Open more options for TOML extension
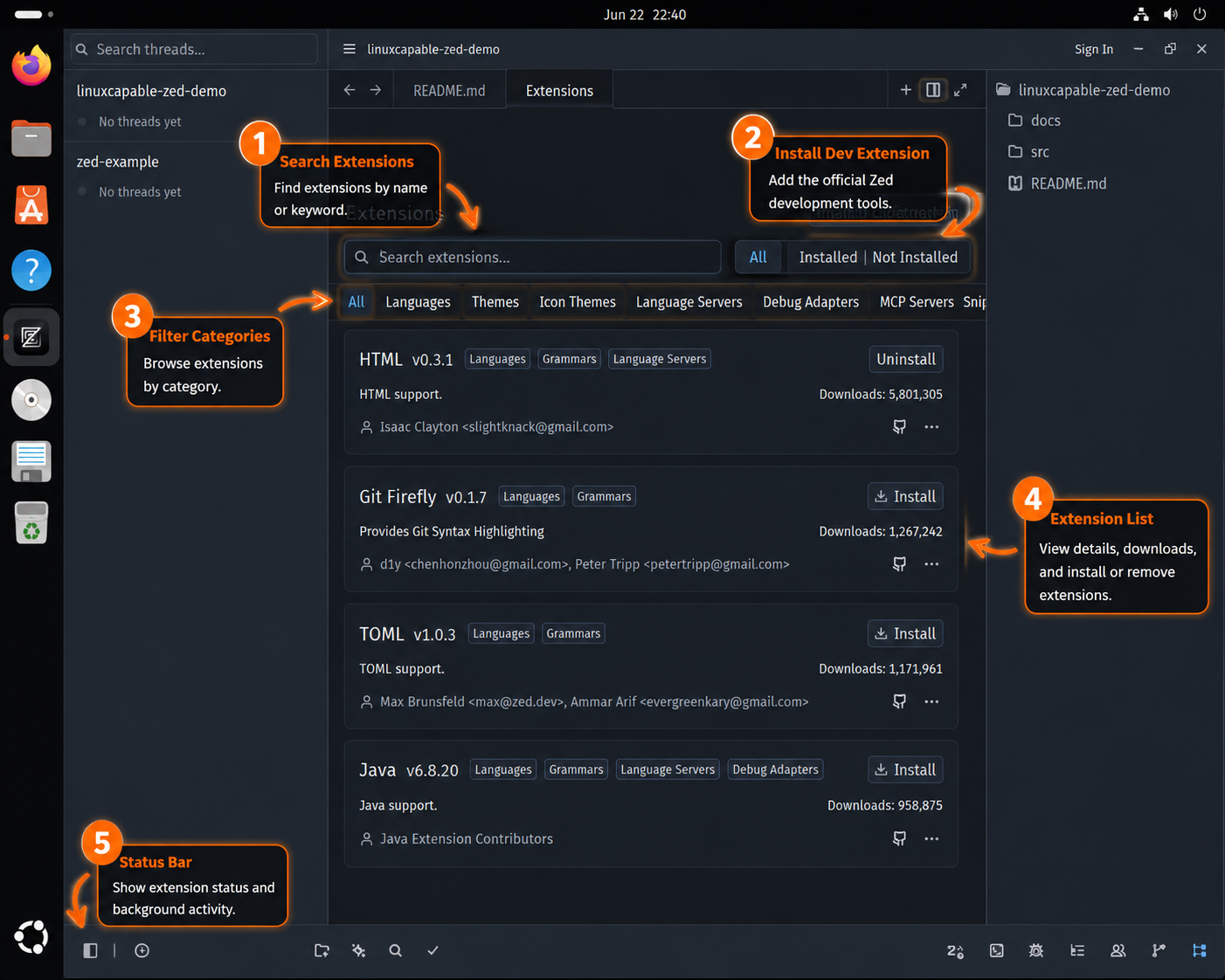The image size is (1225, 980). 931,701
